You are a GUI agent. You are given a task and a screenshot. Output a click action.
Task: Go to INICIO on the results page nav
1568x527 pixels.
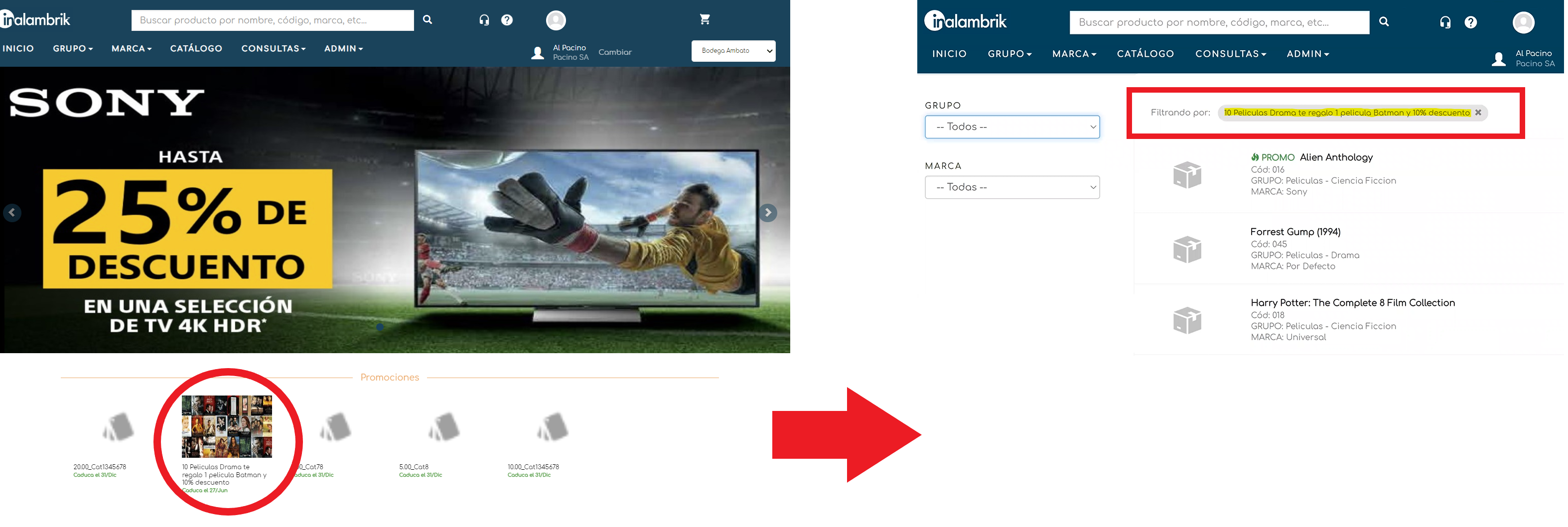pos(949,54)
